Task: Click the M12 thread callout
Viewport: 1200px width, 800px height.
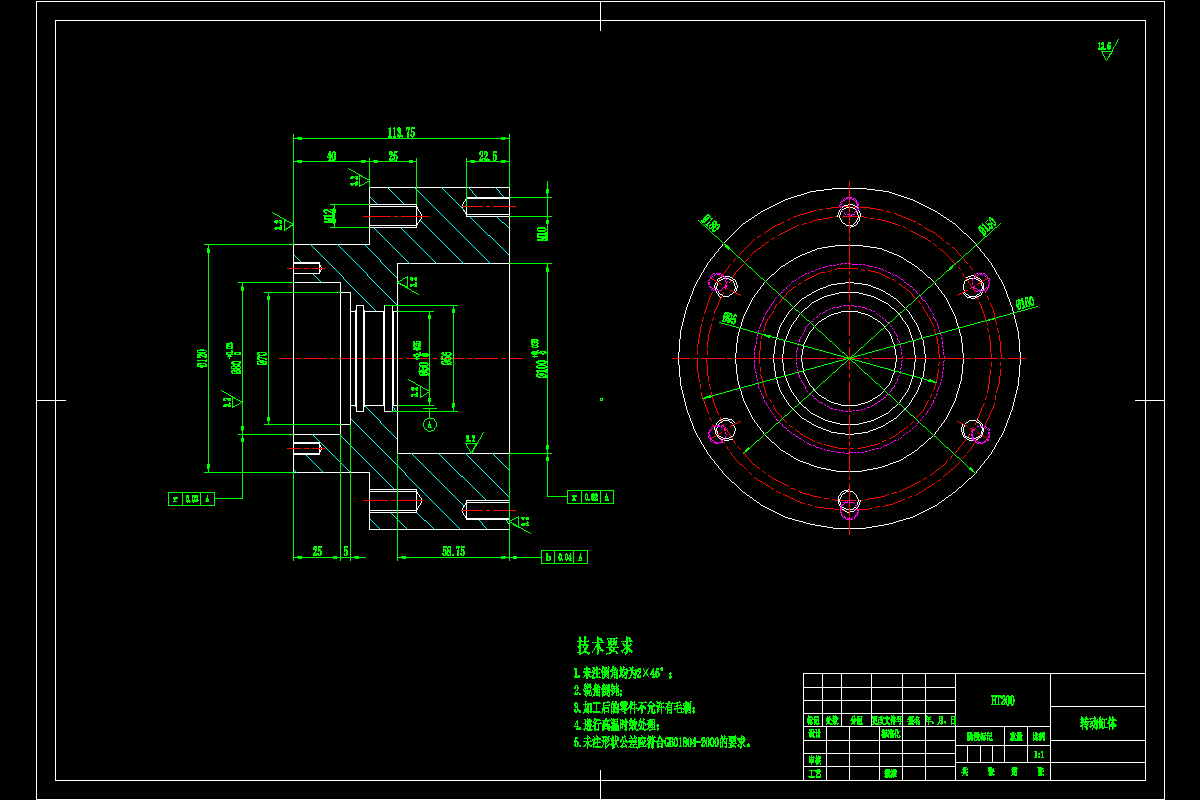Action: tap(328, 214)
